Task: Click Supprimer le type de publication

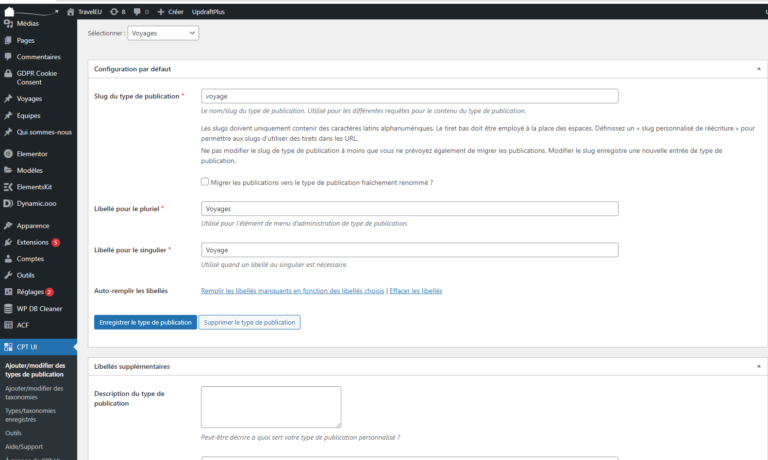Action: coord(250,323)
